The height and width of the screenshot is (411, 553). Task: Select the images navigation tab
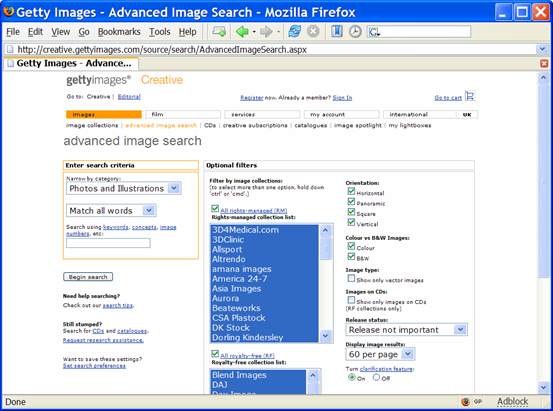click(104, 114)
